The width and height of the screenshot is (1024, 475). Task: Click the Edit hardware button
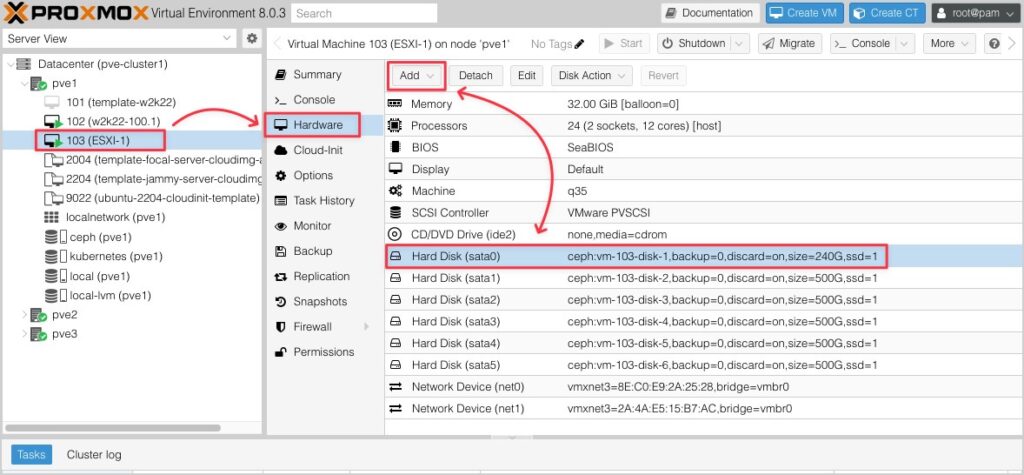(x=527, y=76)
